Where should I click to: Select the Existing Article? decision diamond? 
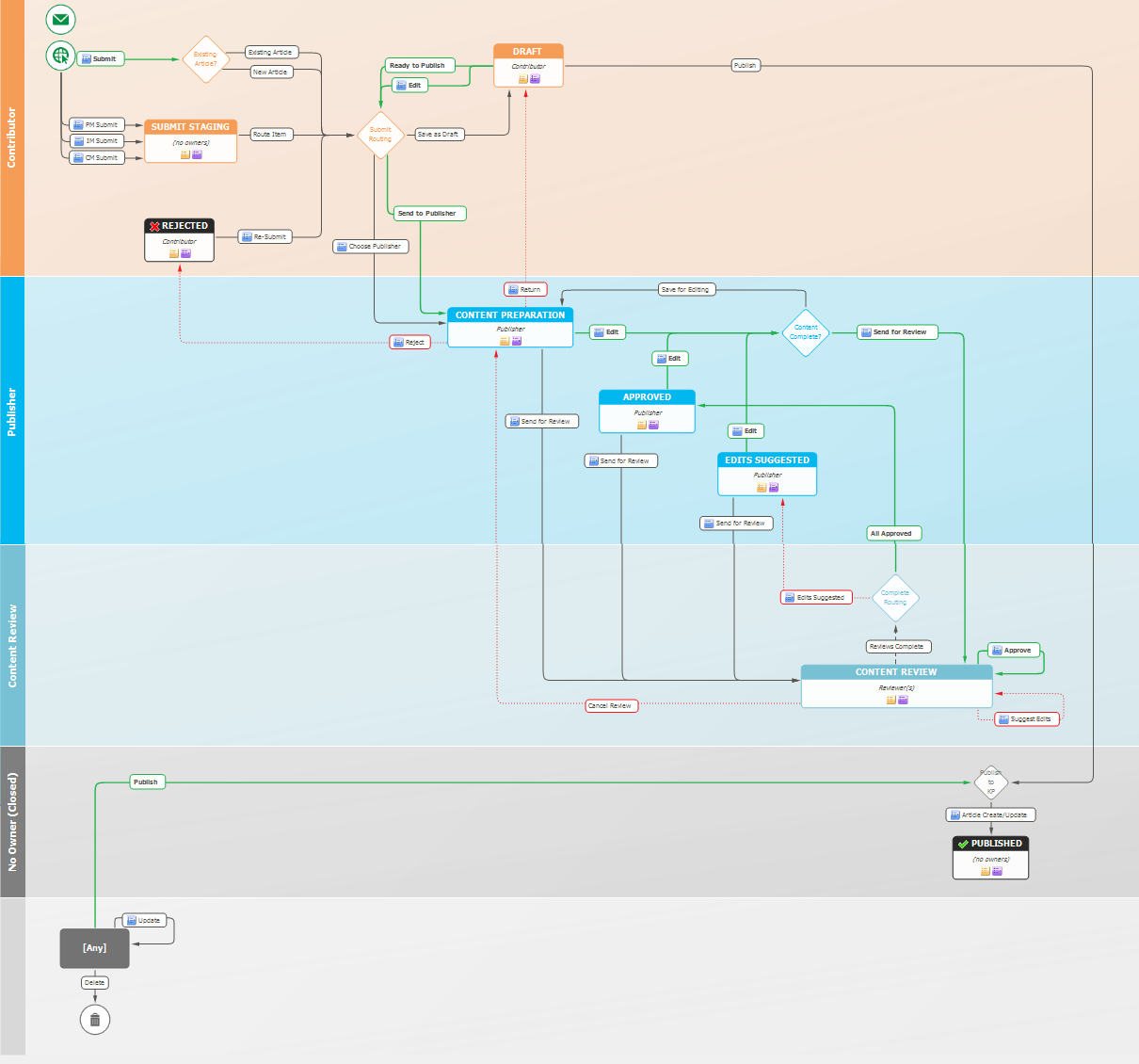point(205,59)
